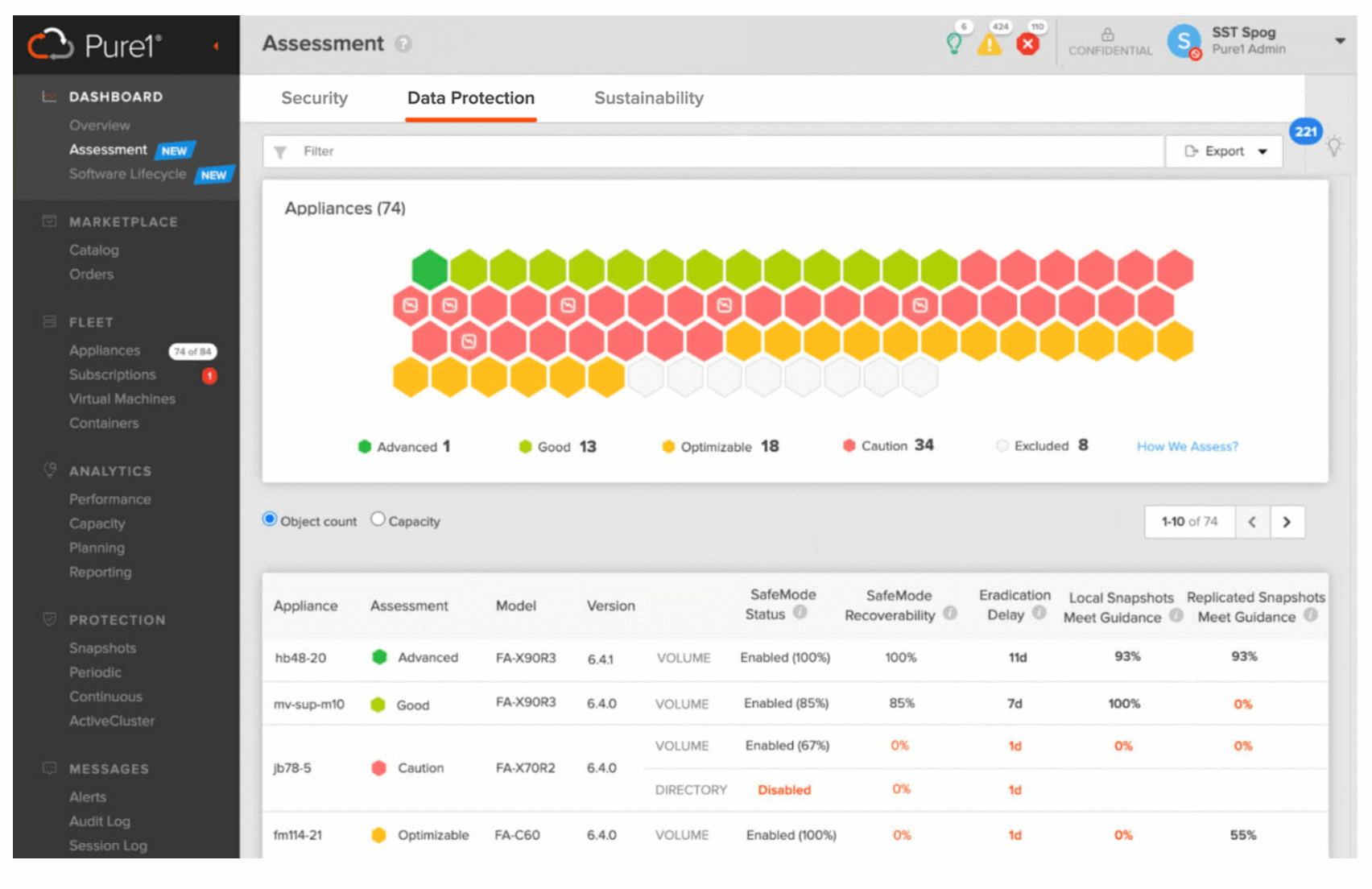Open Virtual Machines in the sidebar
The height and width of the screenshot is (889, 1372).
[122, 399]
